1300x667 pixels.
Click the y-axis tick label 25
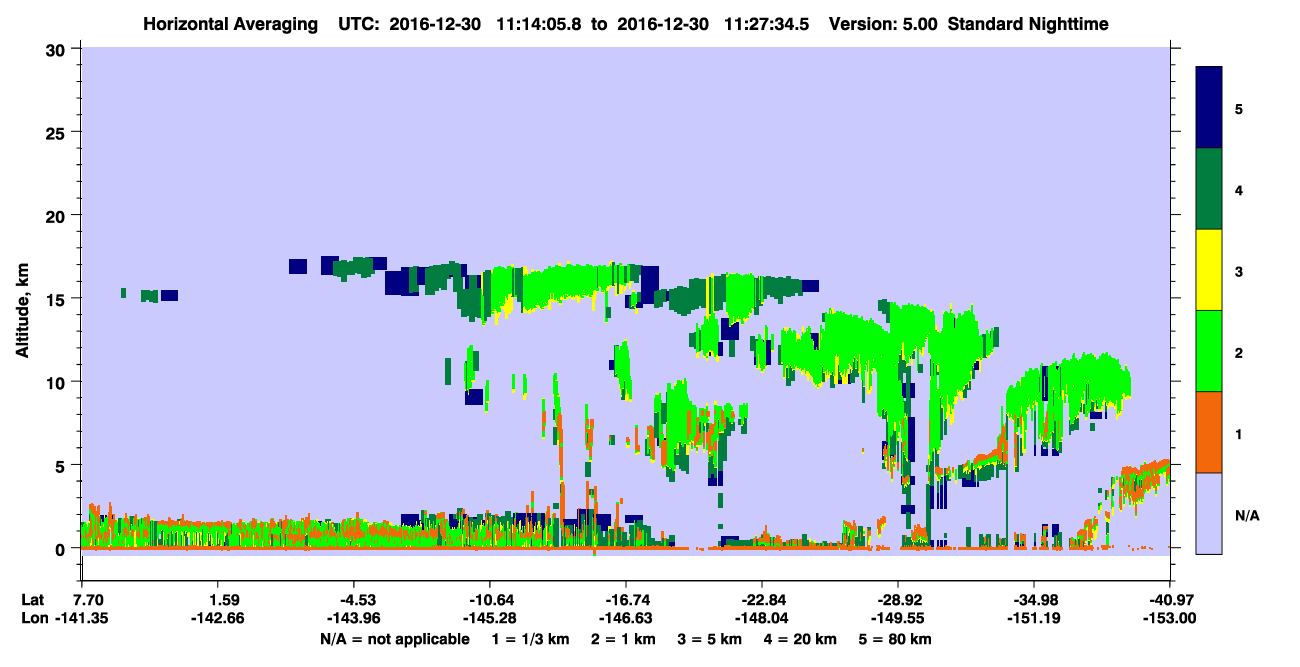58,132
